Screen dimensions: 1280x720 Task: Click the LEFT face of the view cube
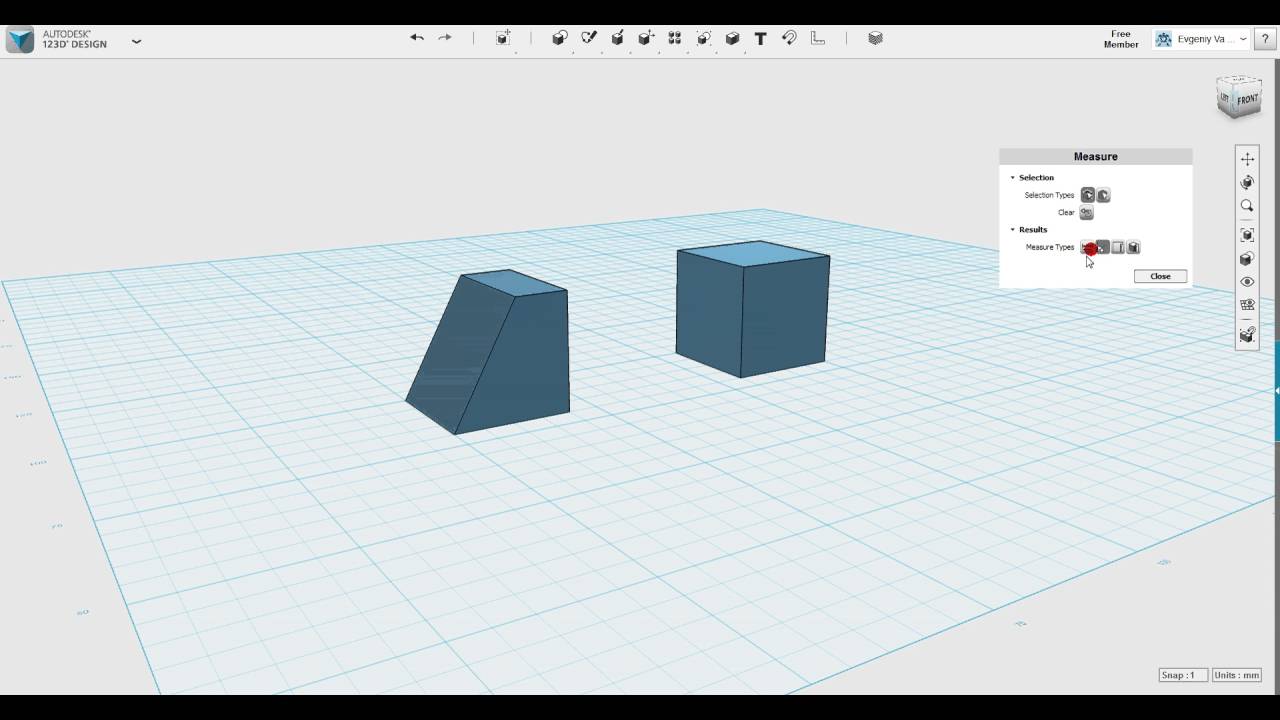point(1226,96)
